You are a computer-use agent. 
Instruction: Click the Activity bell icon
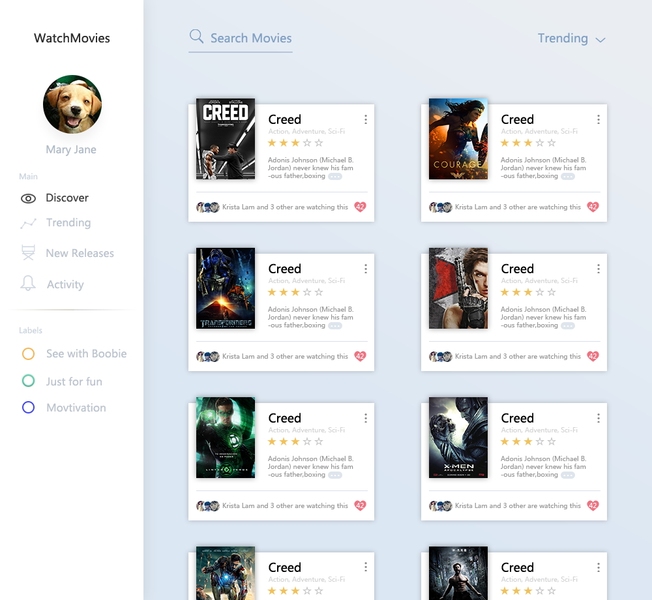[28, 283]
